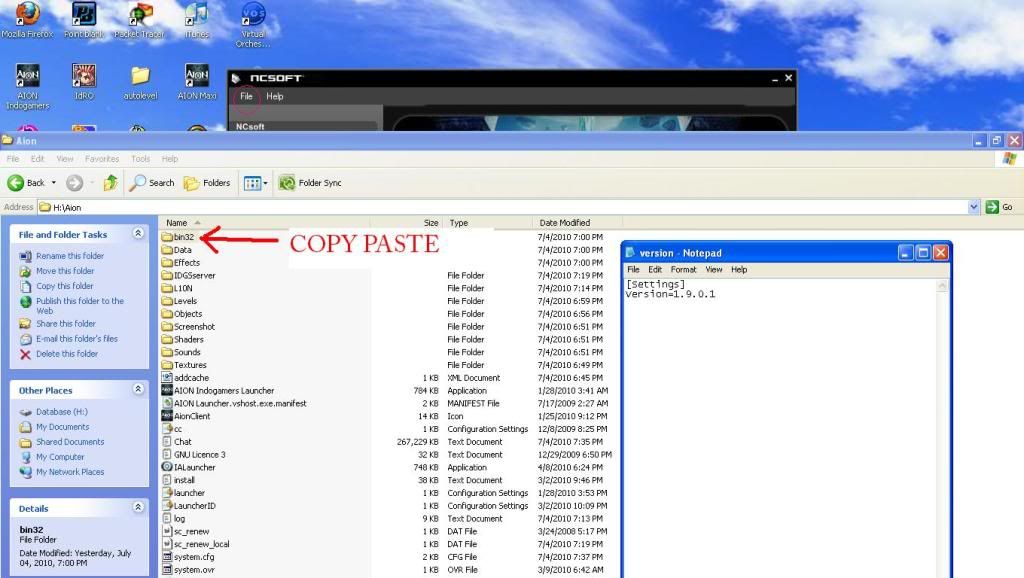Open the Format menu in Notepad
This screenshot has width=1024, height=578.
tap(683, 270)
